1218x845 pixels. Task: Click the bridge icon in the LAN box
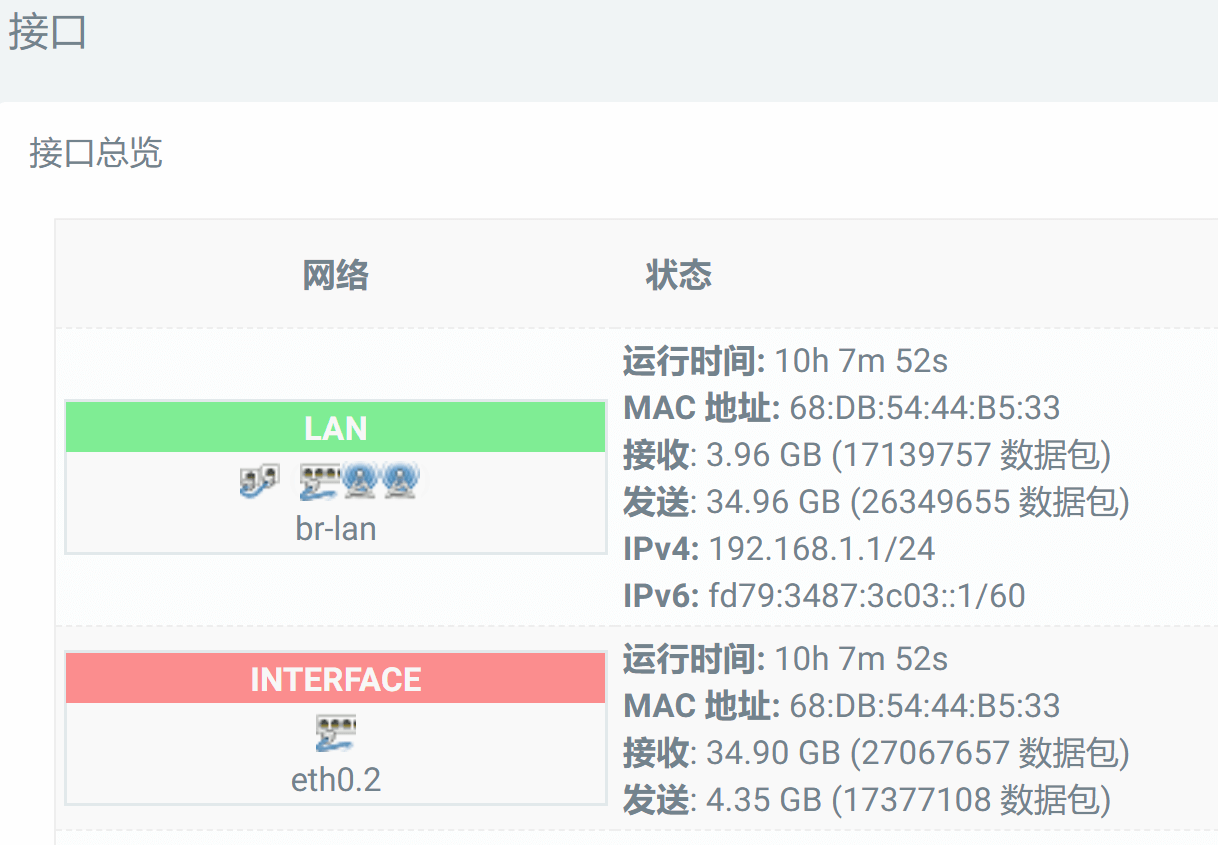click(259, 483)
